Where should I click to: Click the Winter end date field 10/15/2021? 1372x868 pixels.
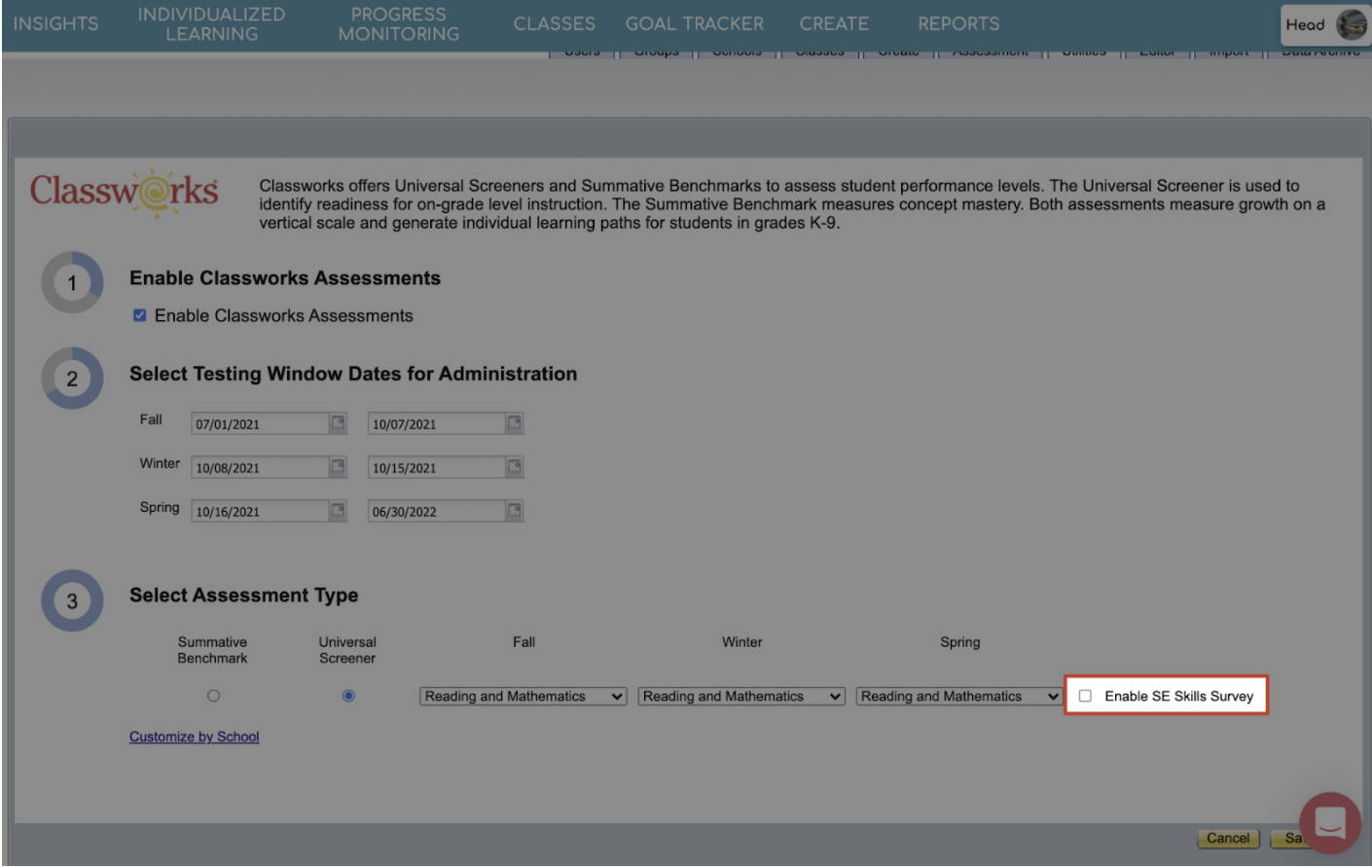pyautogui.click(x=437, y=468)
